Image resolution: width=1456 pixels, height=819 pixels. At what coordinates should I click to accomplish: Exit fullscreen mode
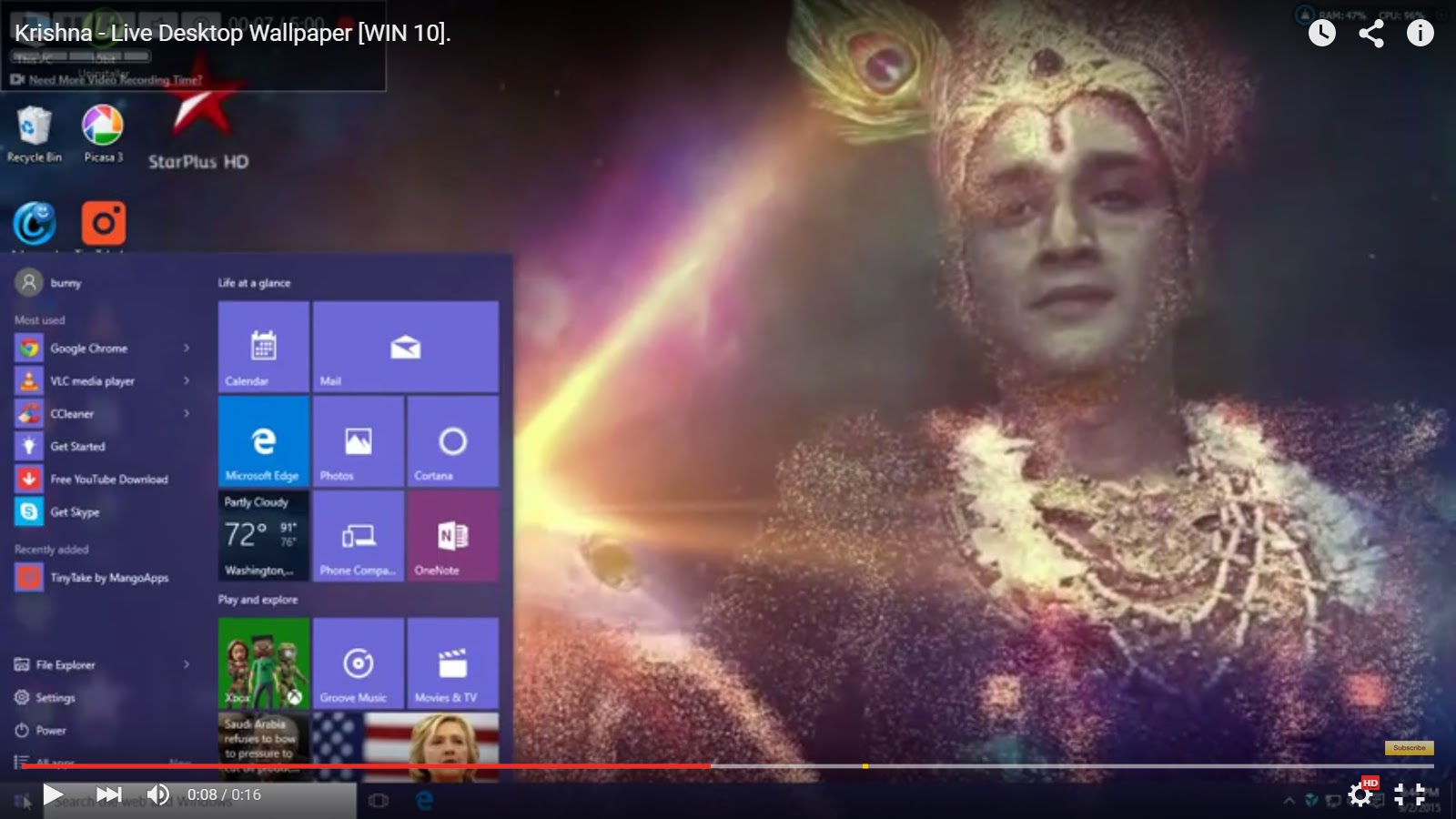pos(1410,794)
